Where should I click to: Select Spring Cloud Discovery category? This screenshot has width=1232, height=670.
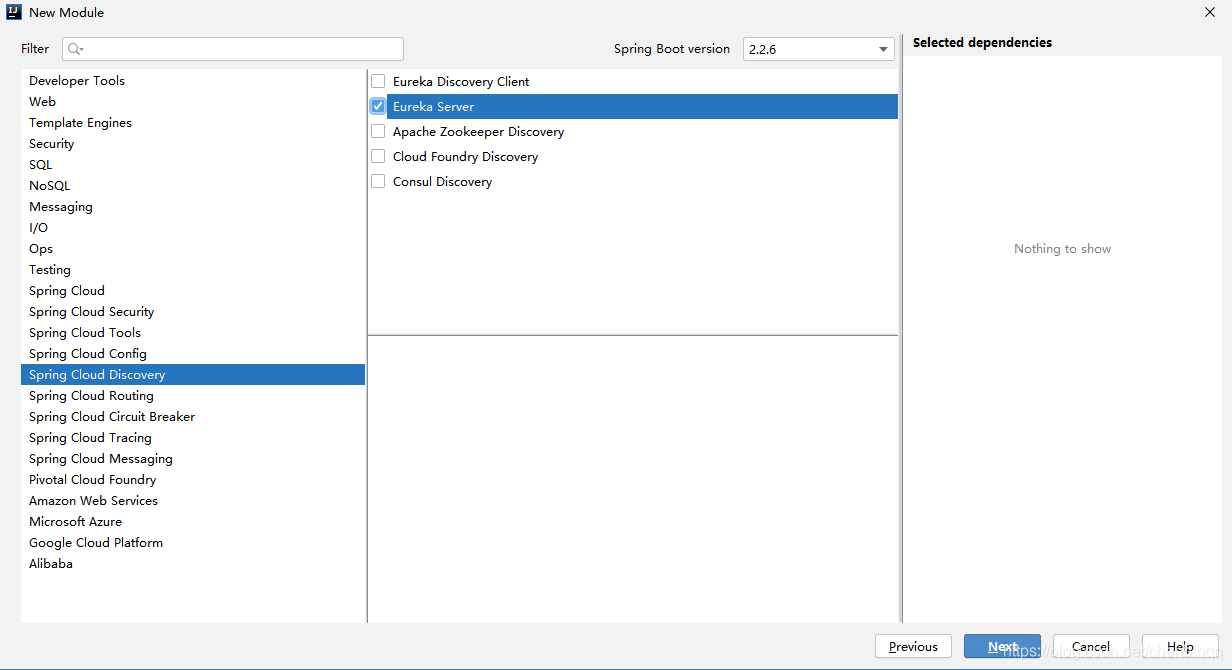tap(193, 375)
